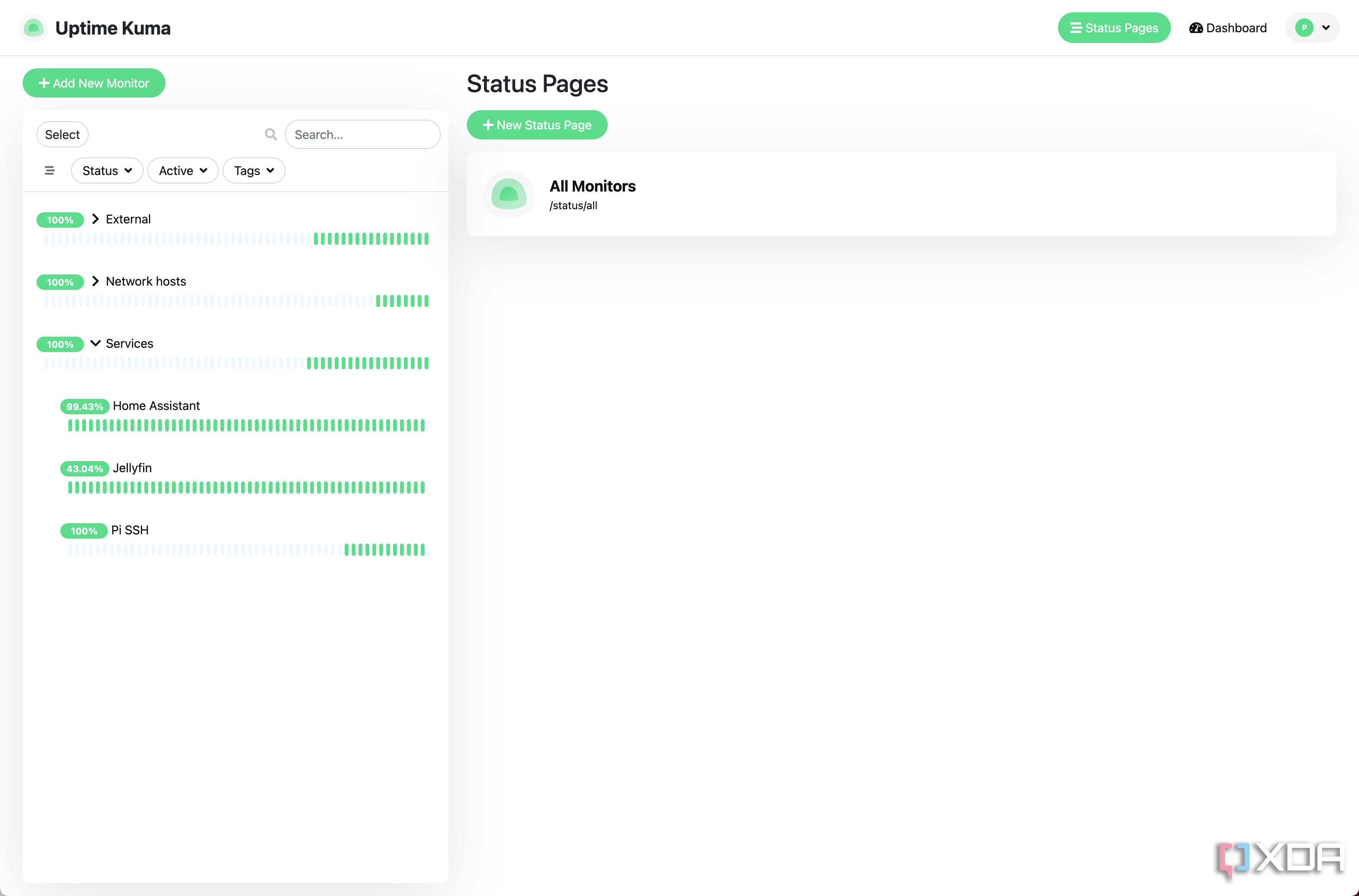
Task: Click the Jellyfin heartbeat bar
Action: (246, 488)
